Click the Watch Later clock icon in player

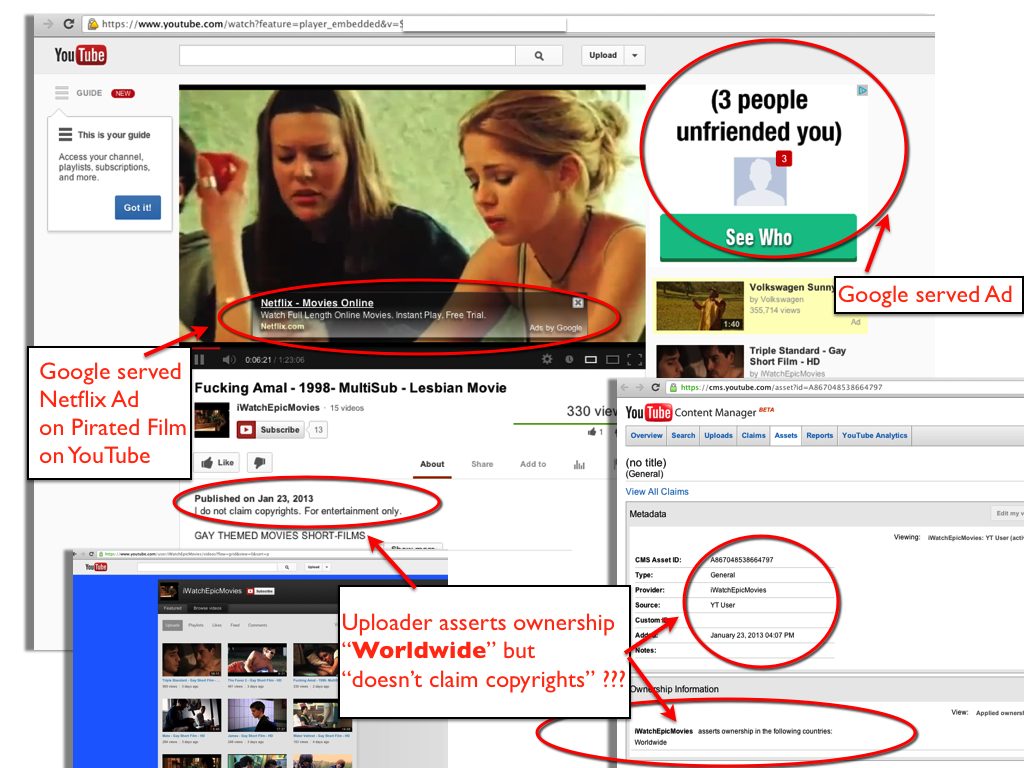[x=569, y=359]
